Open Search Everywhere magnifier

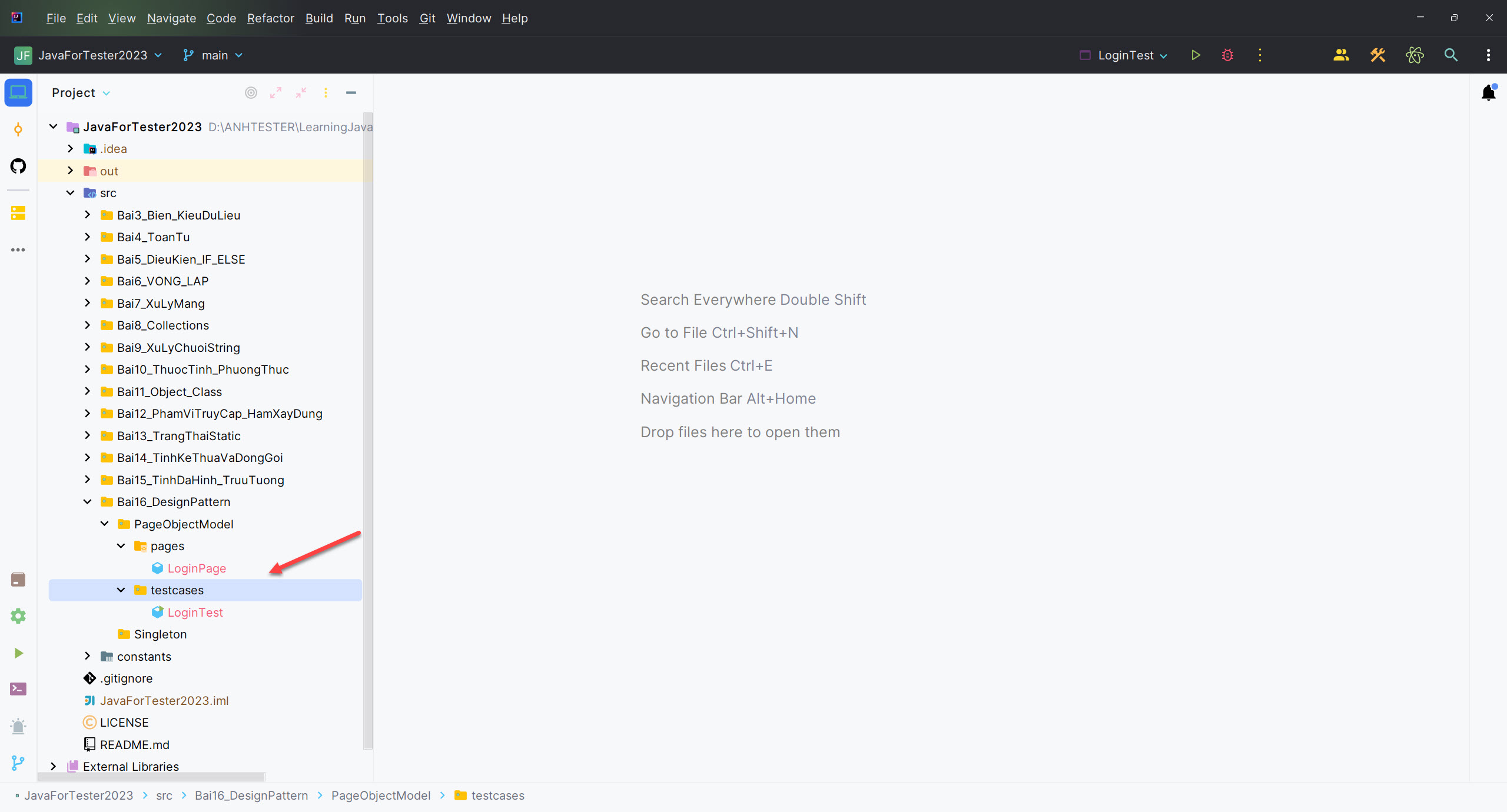pyautogui.click(x=1451, y=55)
